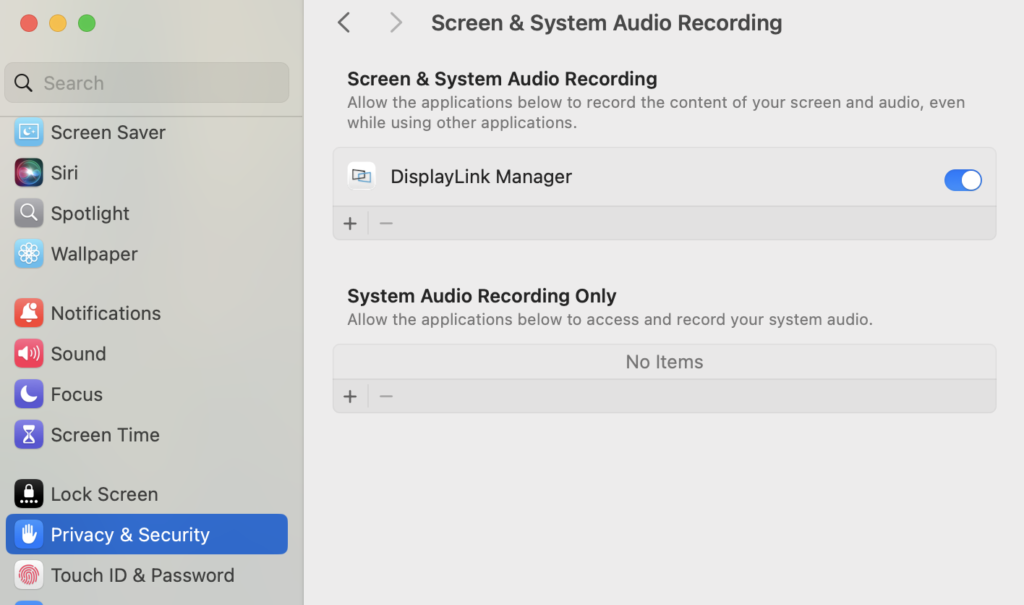This screenshot has width=1024, height=605.
Task: Select the Wallpaper flower icon
Action: pyautogui.click(x=29, y=254)
